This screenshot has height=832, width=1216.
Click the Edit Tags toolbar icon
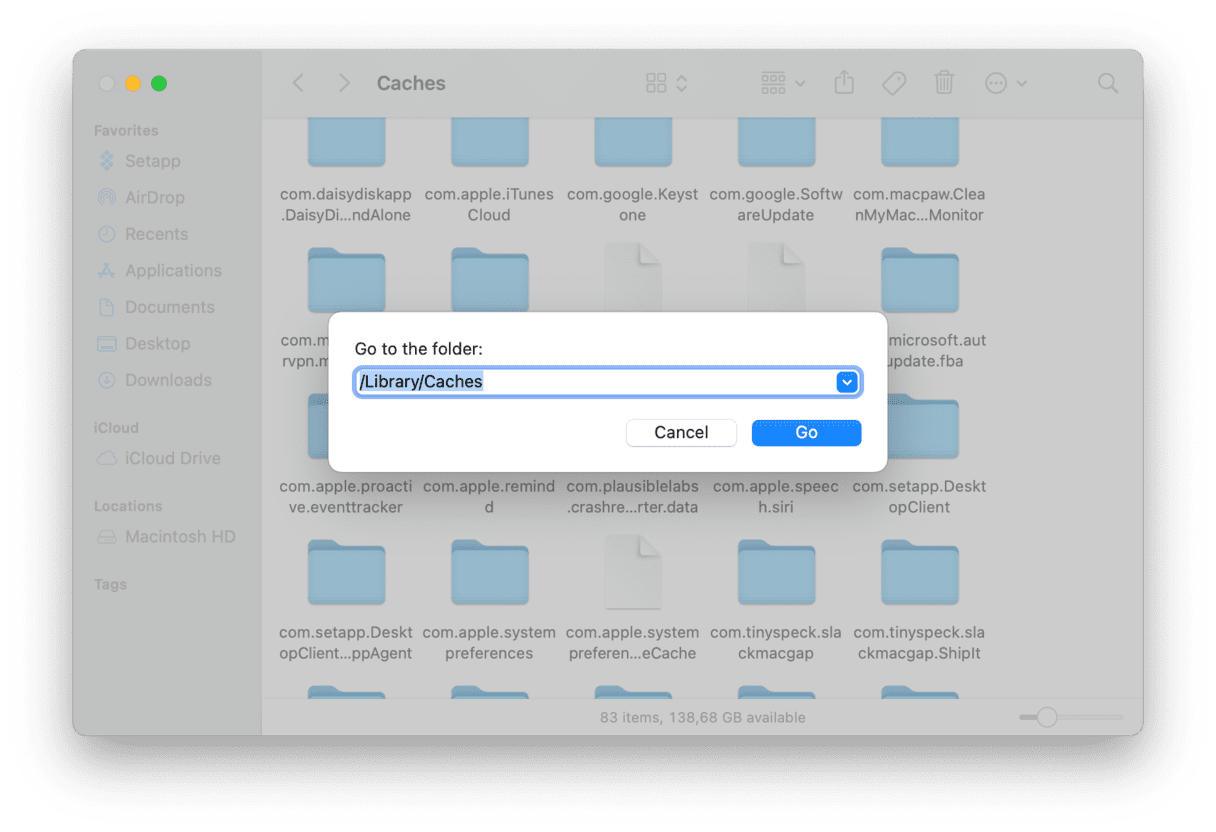tap(894, 83)
